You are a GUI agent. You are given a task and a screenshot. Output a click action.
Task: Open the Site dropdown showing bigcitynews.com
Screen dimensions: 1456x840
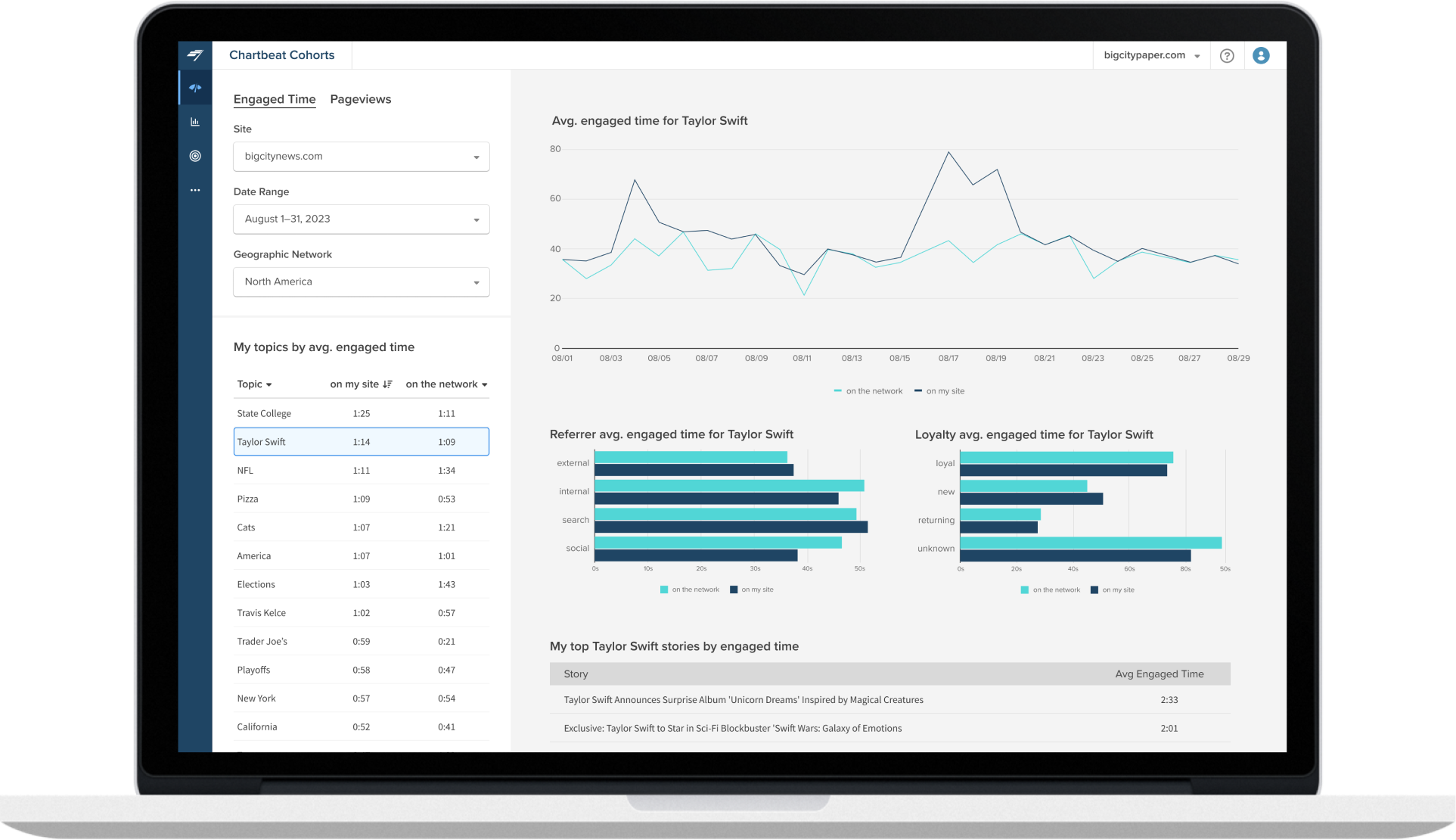(361, 157)
